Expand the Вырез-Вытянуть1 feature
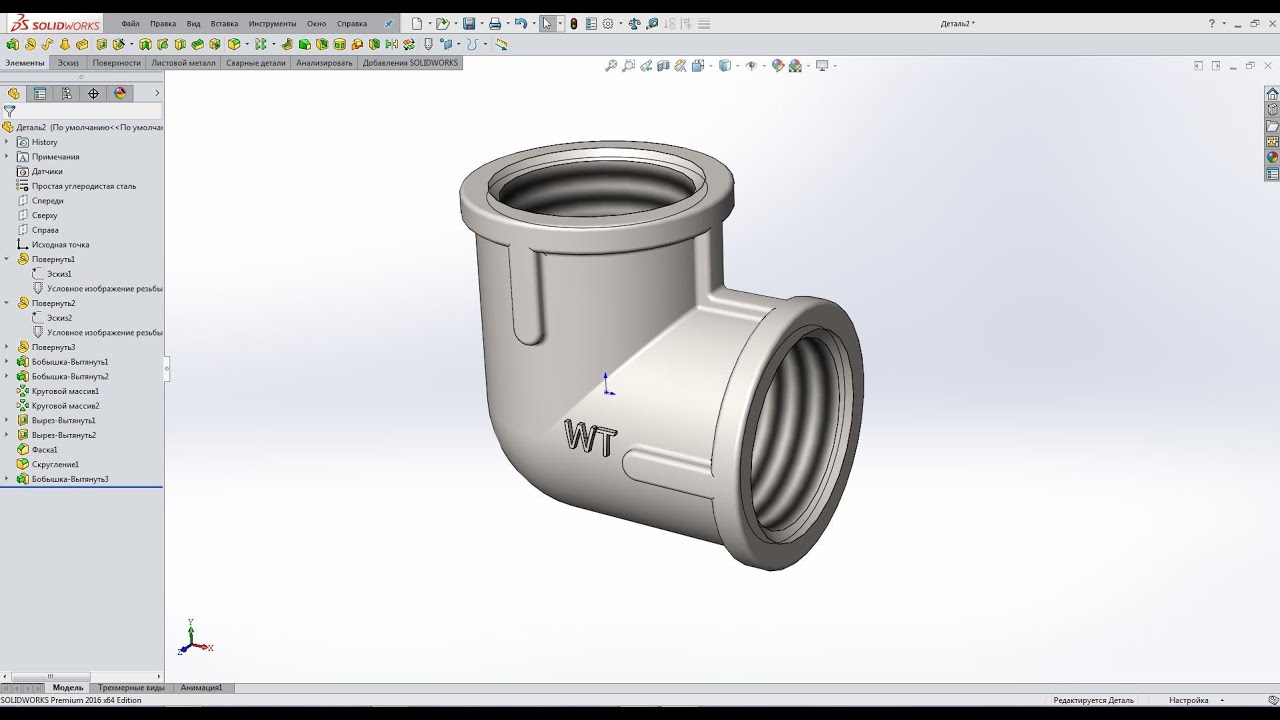This screenshot has width=1280, height=720. [x=7, y=420]
